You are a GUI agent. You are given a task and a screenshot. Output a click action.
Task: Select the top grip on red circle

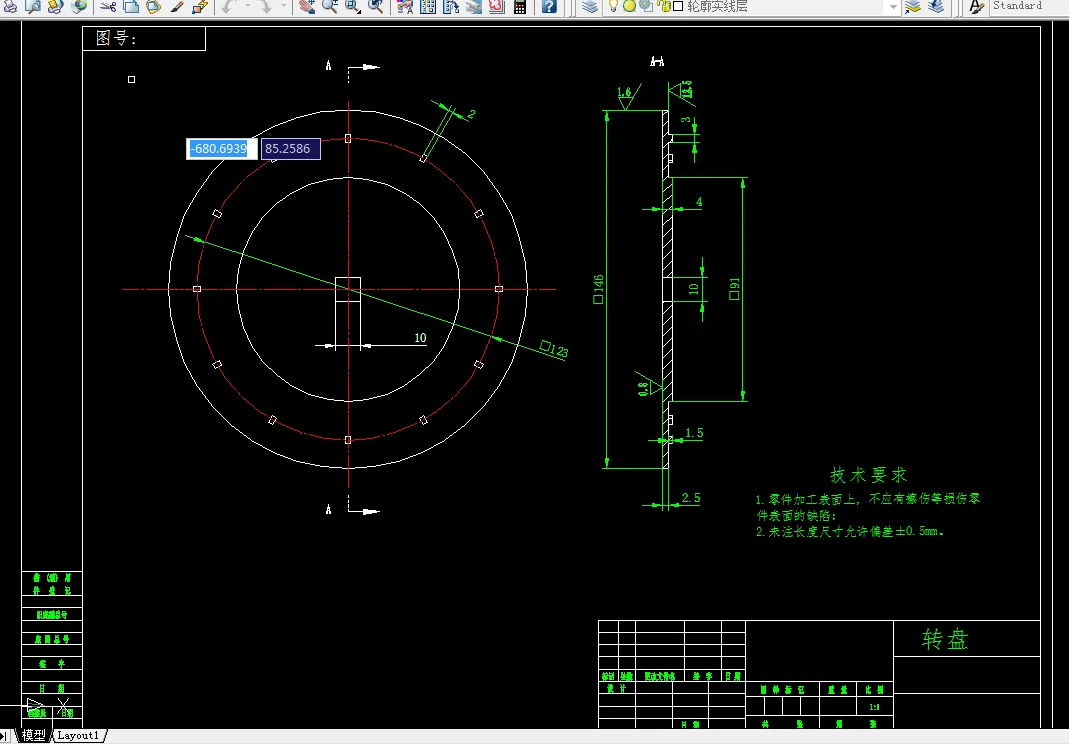348,138
